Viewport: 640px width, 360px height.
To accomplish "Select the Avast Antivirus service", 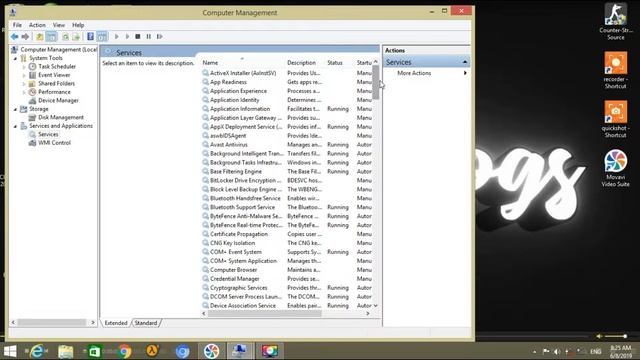I will click(x=229, y=144).
